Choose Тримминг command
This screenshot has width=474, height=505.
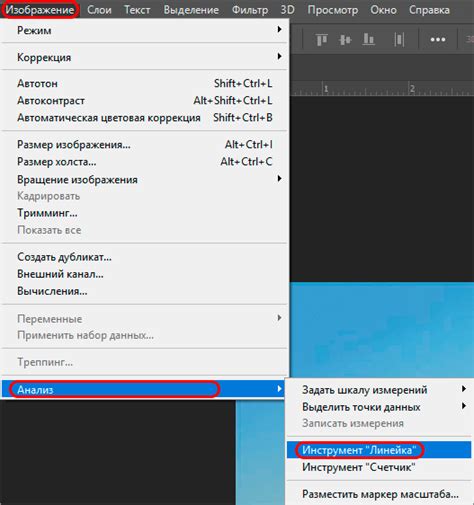point(144,213)
